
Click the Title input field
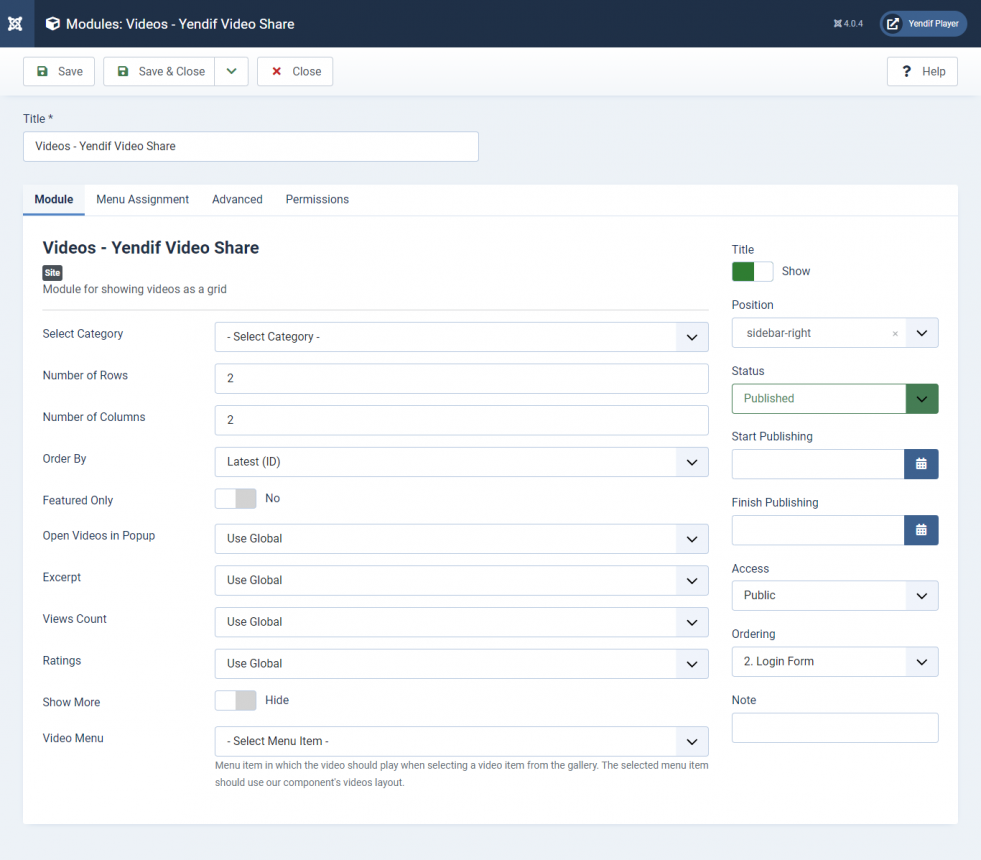click(x=251, y=146)
